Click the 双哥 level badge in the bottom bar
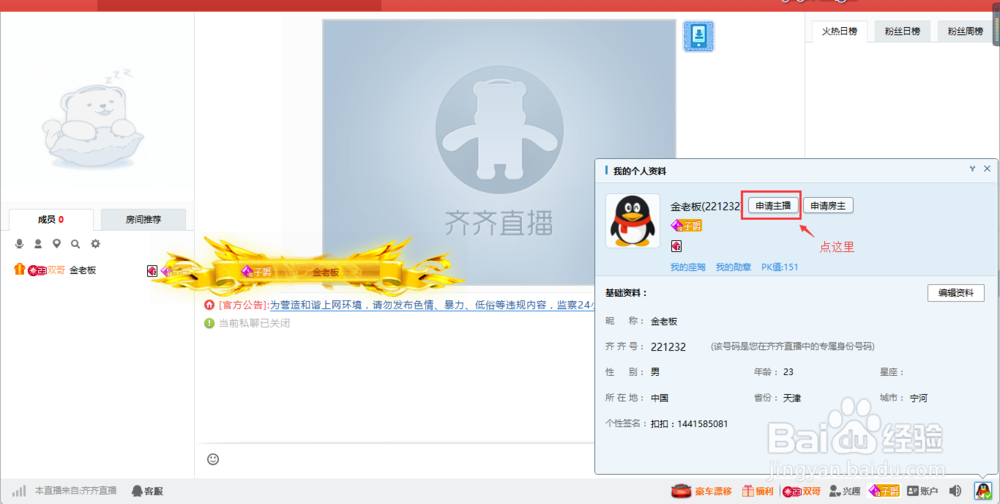The height and width of the screenshot is (504, 1000). pos(802,491)
